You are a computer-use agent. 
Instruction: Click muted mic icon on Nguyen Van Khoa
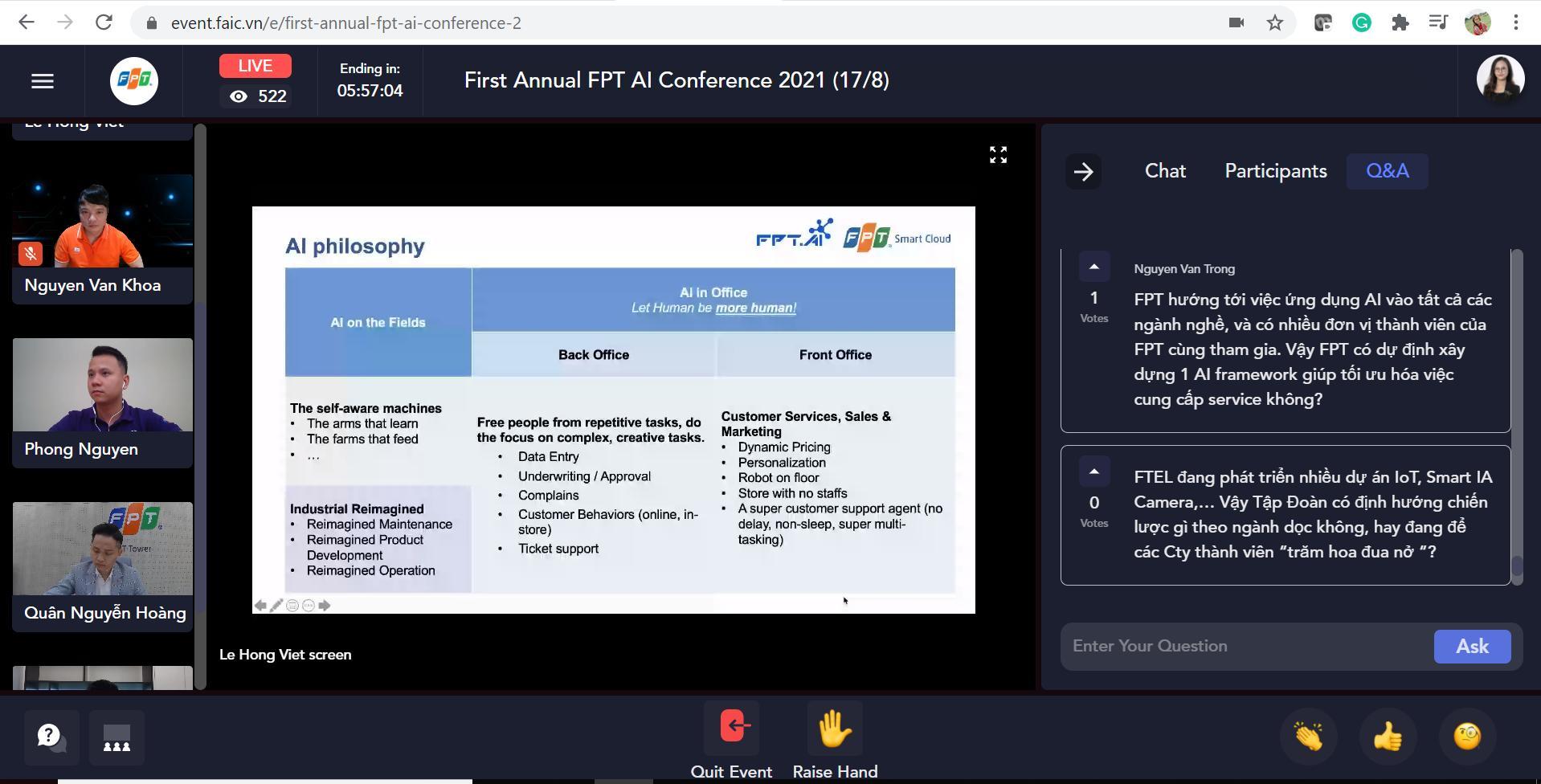coord(31,254)
